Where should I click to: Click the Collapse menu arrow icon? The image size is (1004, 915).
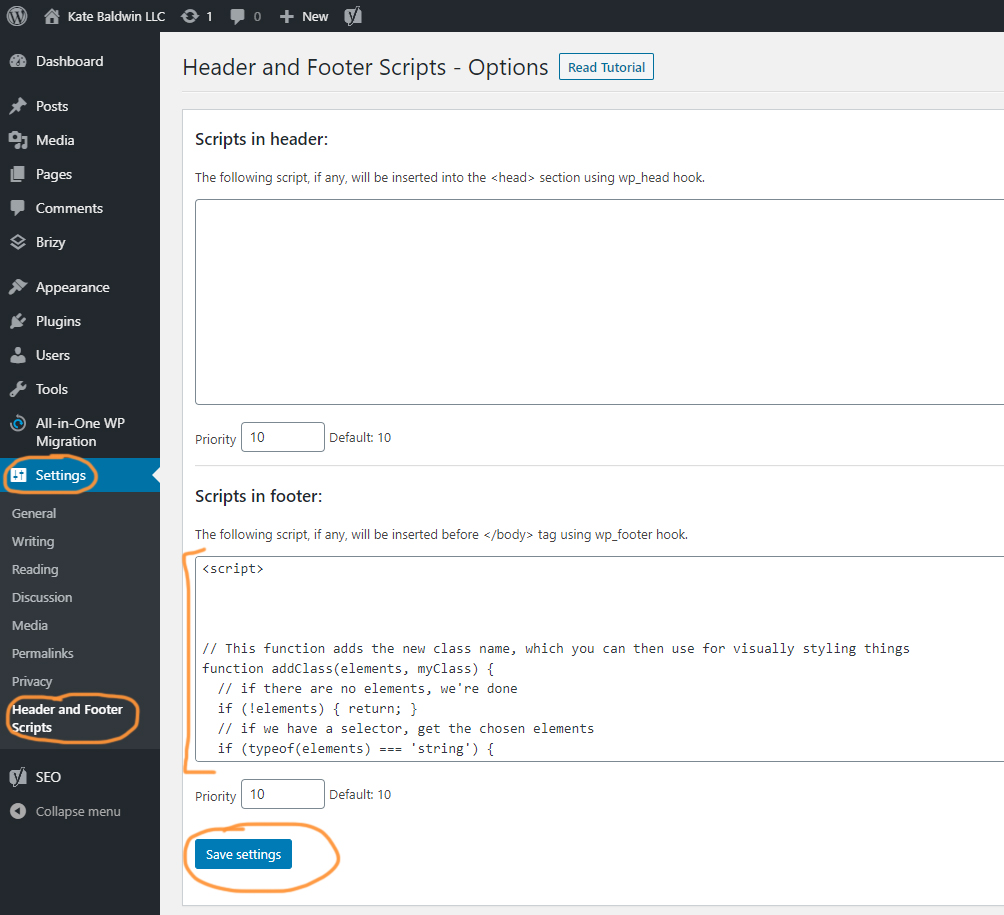click(x=18, y=811)
